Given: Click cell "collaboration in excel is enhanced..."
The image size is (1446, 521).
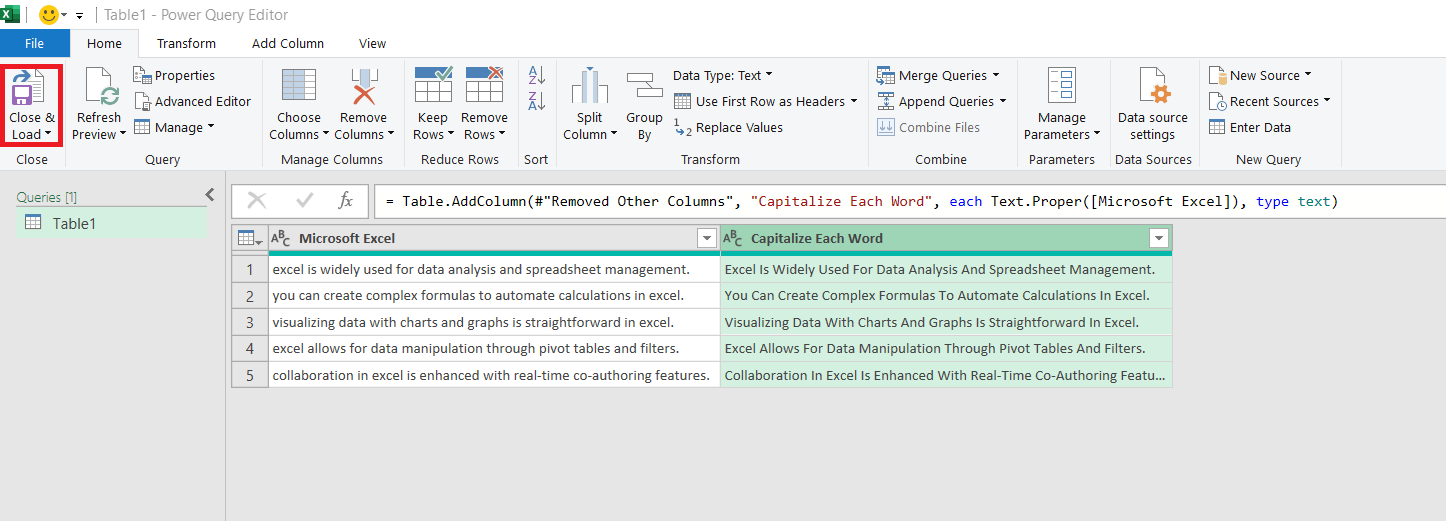Looking at the screenshot, I should coord(494,375).
